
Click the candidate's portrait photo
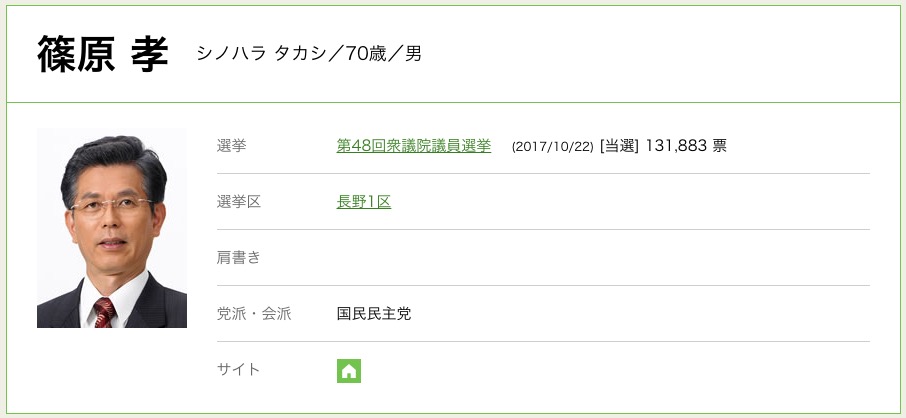tap(112, 228)
